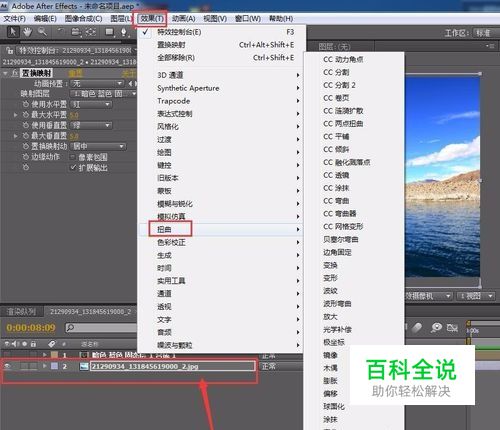Select the Rotation tool
500x430 pixels.
tap(60, 32)
